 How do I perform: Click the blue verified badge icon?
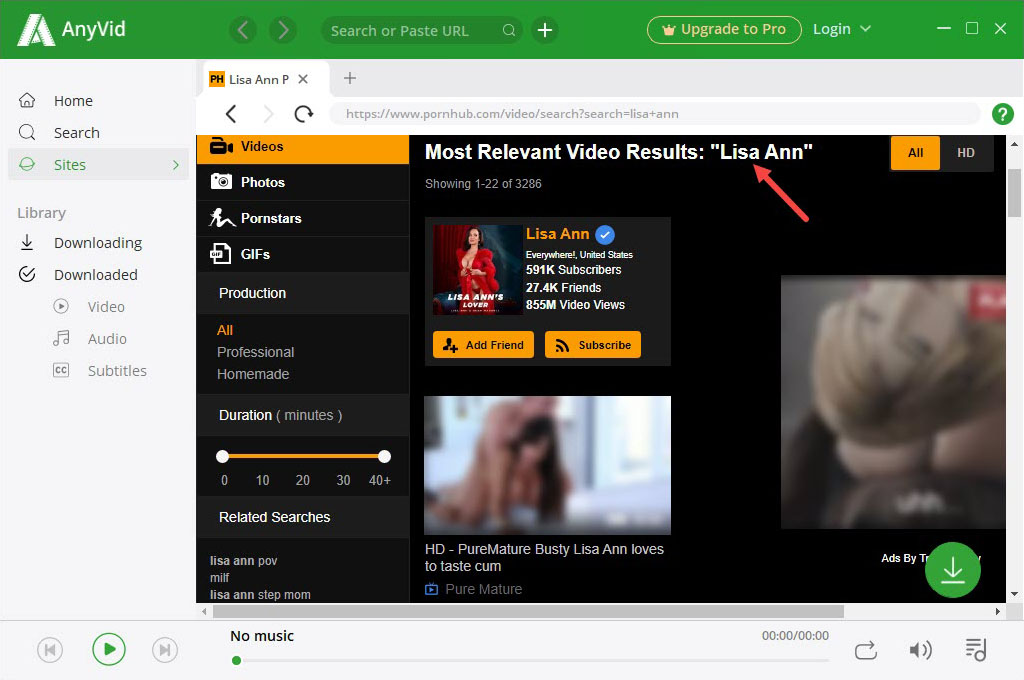[605, 235]
